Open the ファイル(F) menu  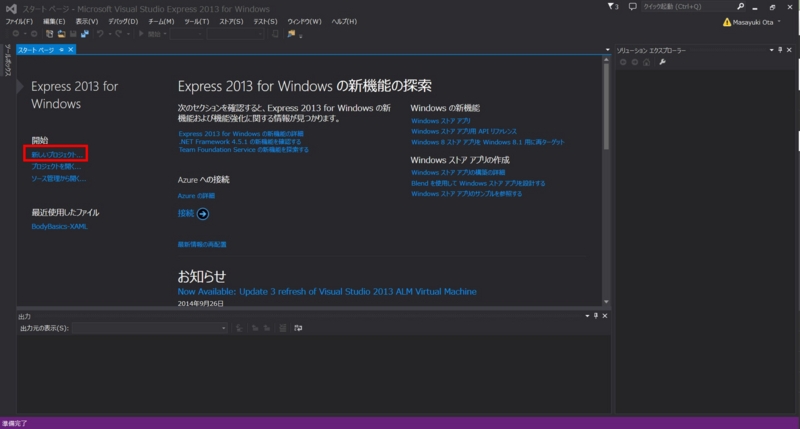[x=19, y=21]
